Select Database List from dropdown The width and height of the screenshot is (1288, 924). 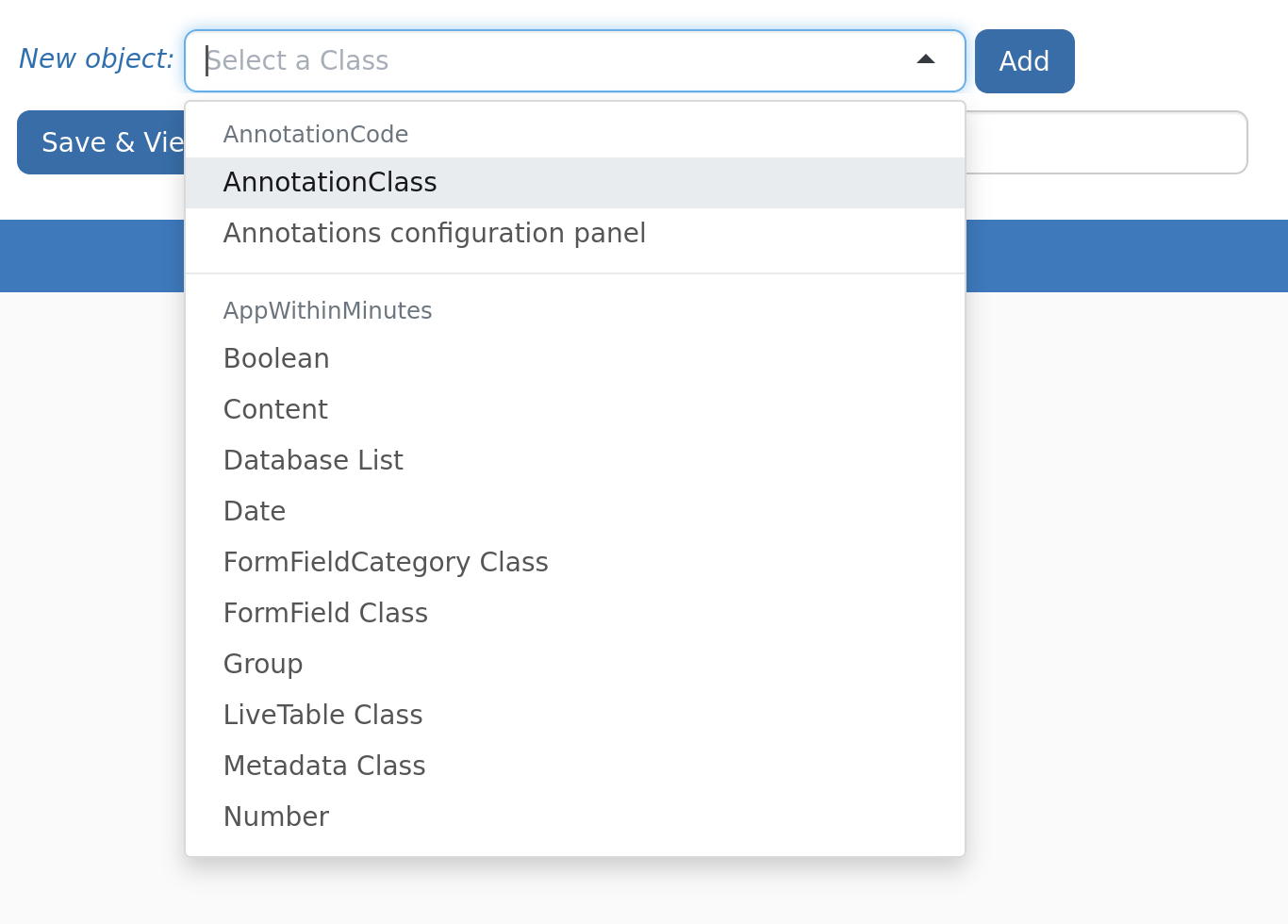575,461
